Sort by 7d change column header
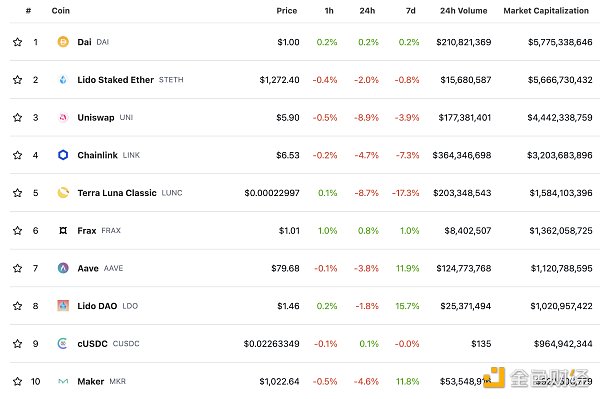 411,11
